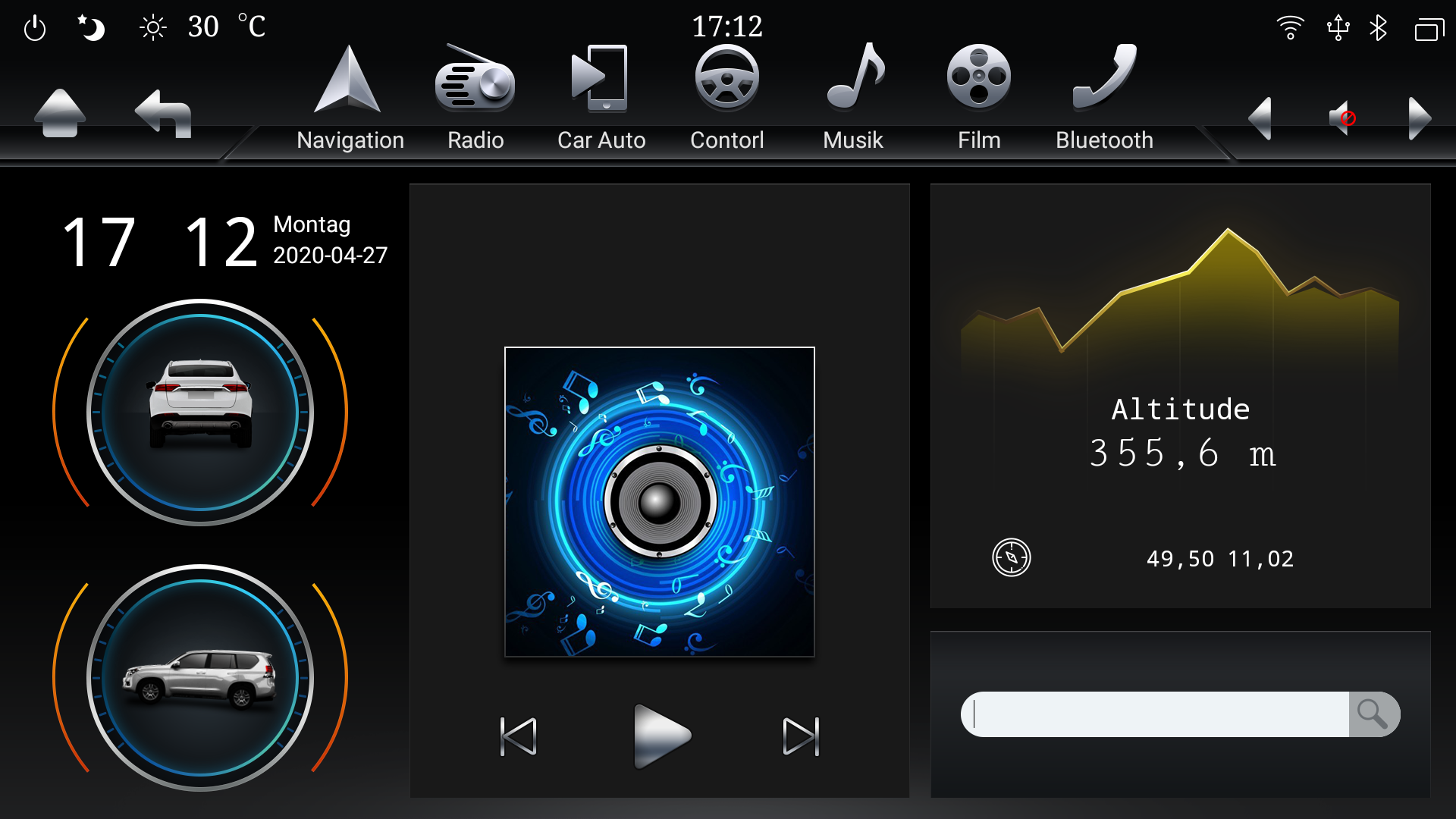This screenshot has width=1456, height=819.
Task: Click the magnifier search button
Action: click(1373, 714)
